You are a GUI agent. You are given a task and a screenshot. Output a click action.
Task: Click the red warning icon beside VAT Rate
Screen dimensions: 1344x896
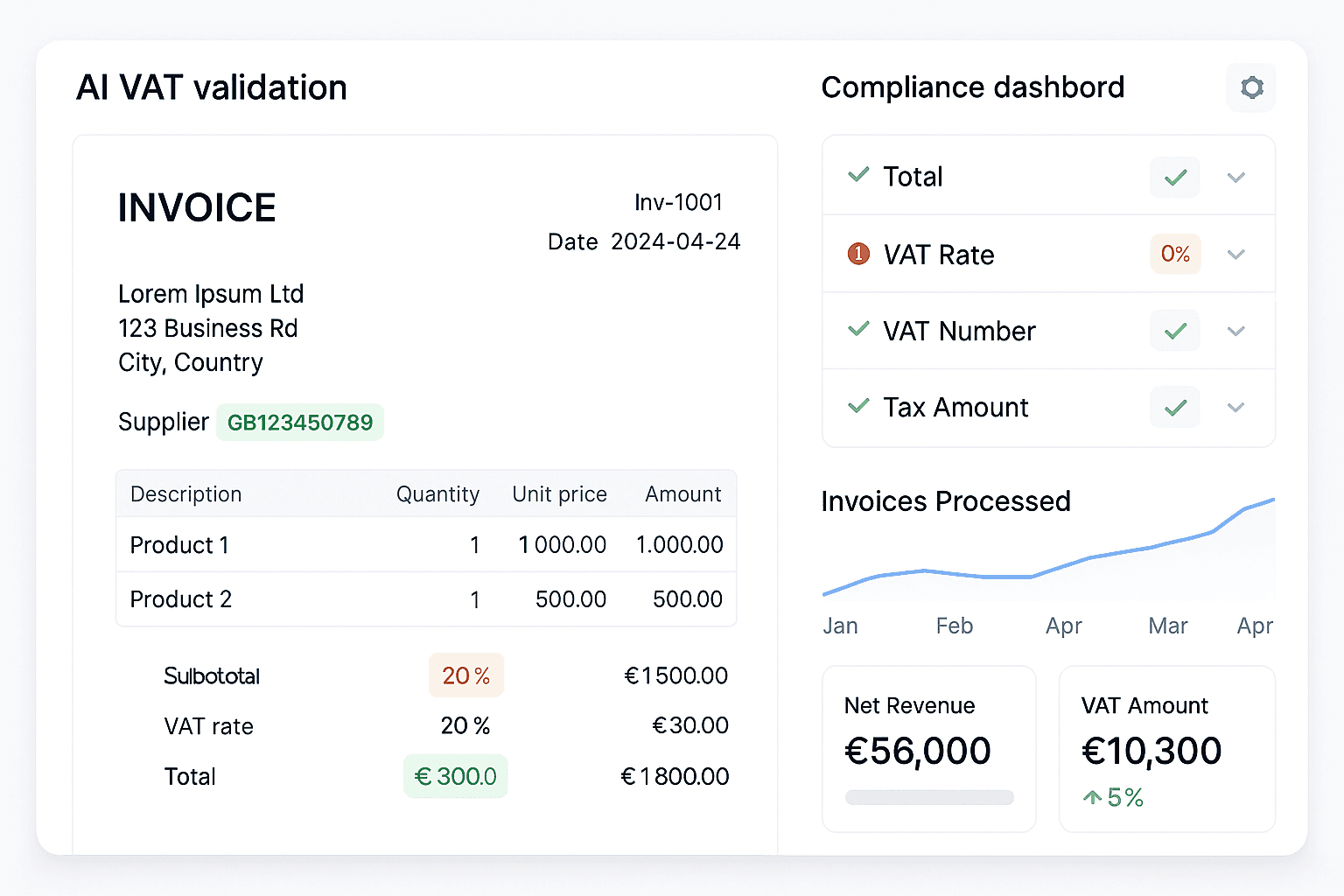pyautogui.click(x=859, y=254)
